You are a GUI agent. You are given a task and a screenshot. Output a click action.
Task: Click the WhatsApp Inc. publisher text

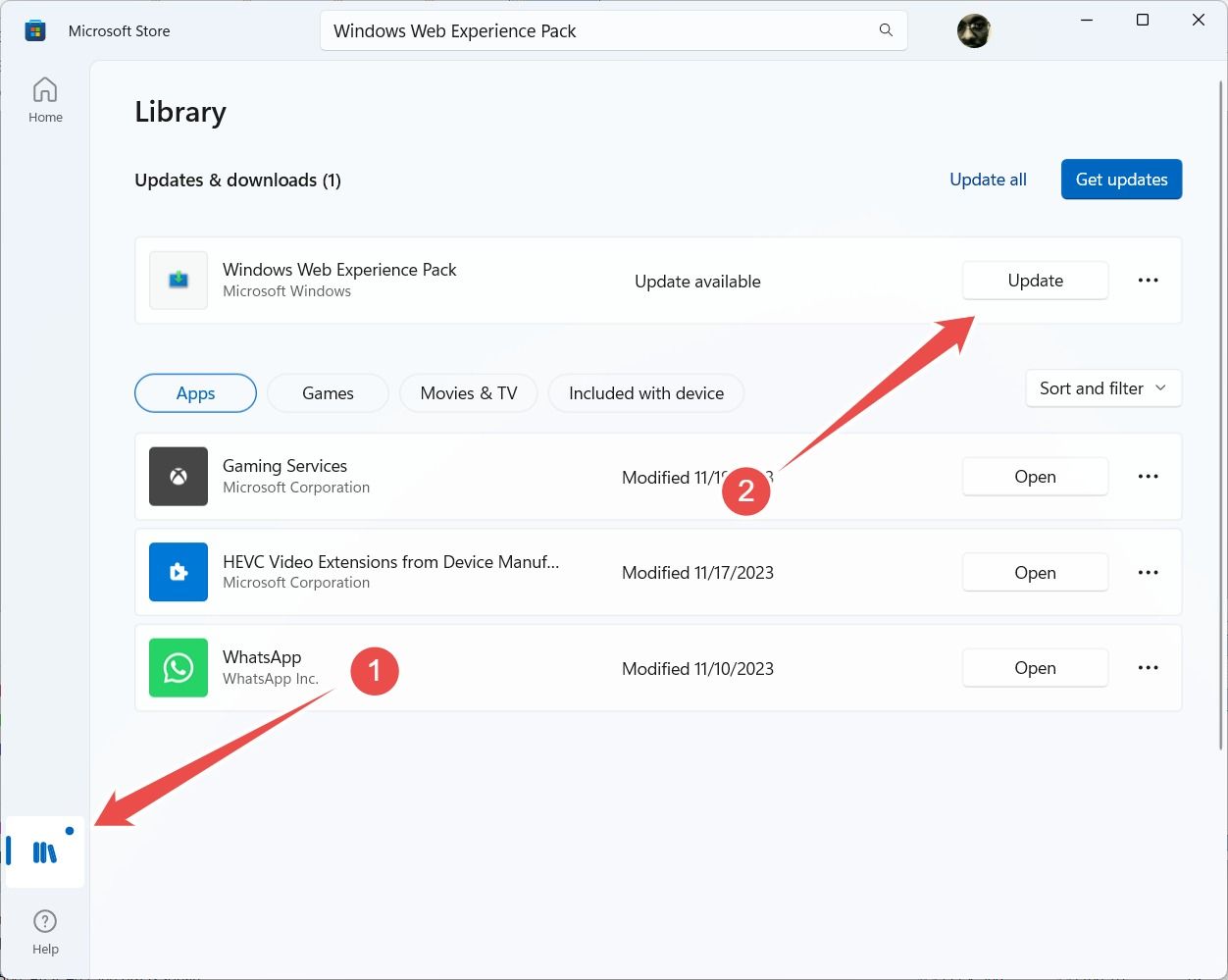point(271,679)
